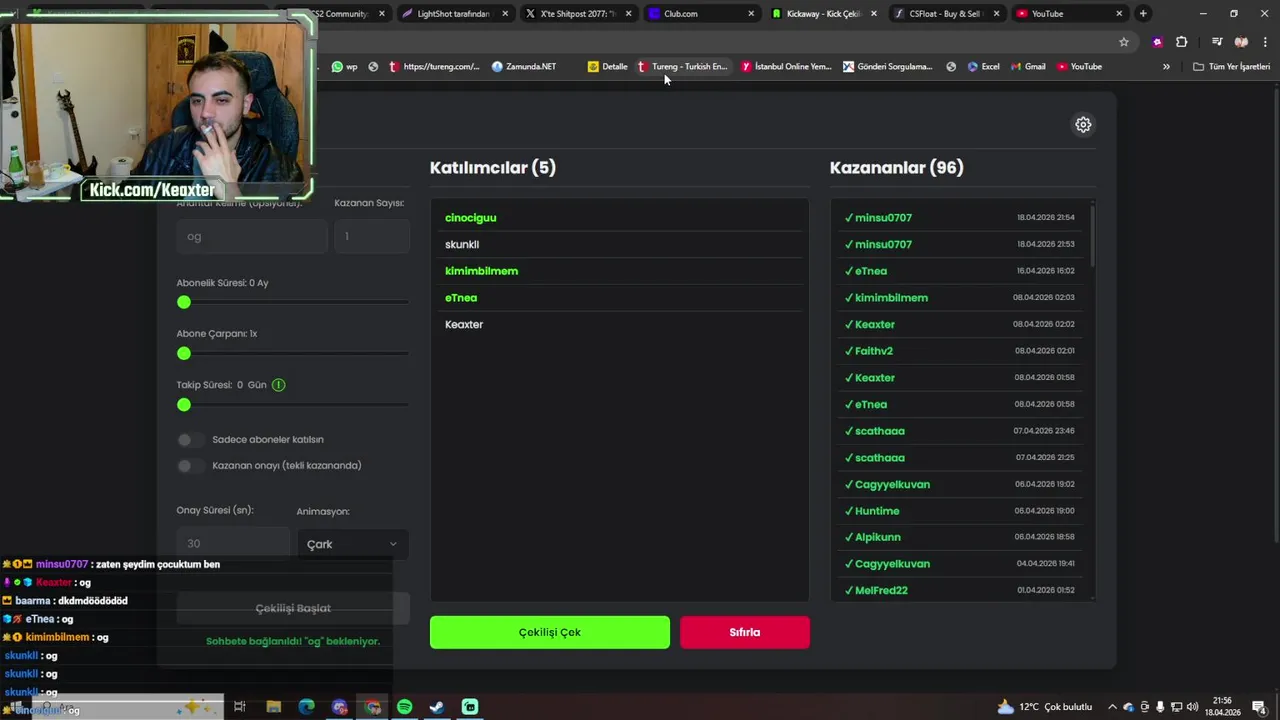Click the Çekilişi Başlat button

click(293, 608)
